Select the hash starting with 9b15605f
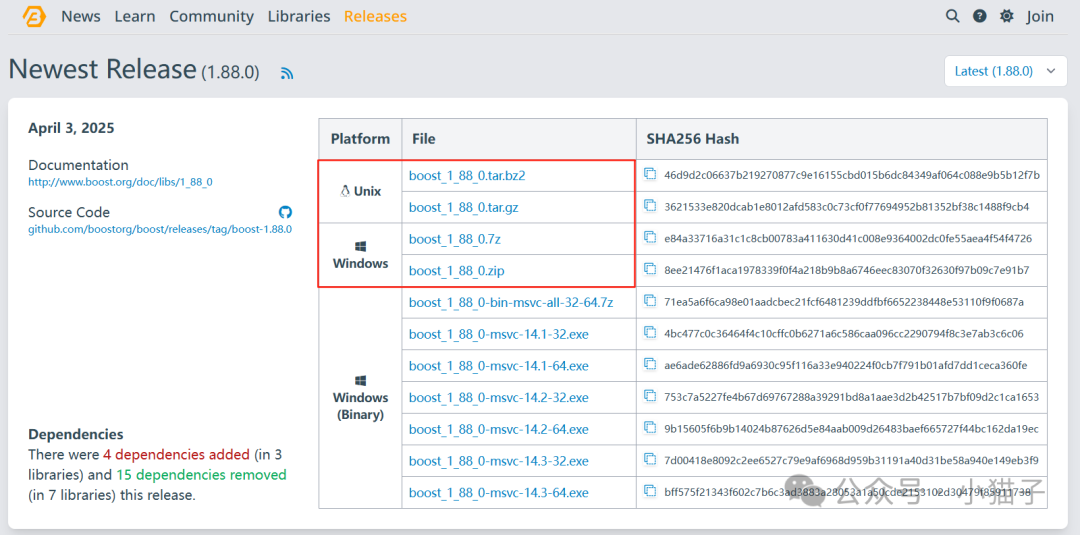Viewport: 1080px width, 535px height. [851, 428]
